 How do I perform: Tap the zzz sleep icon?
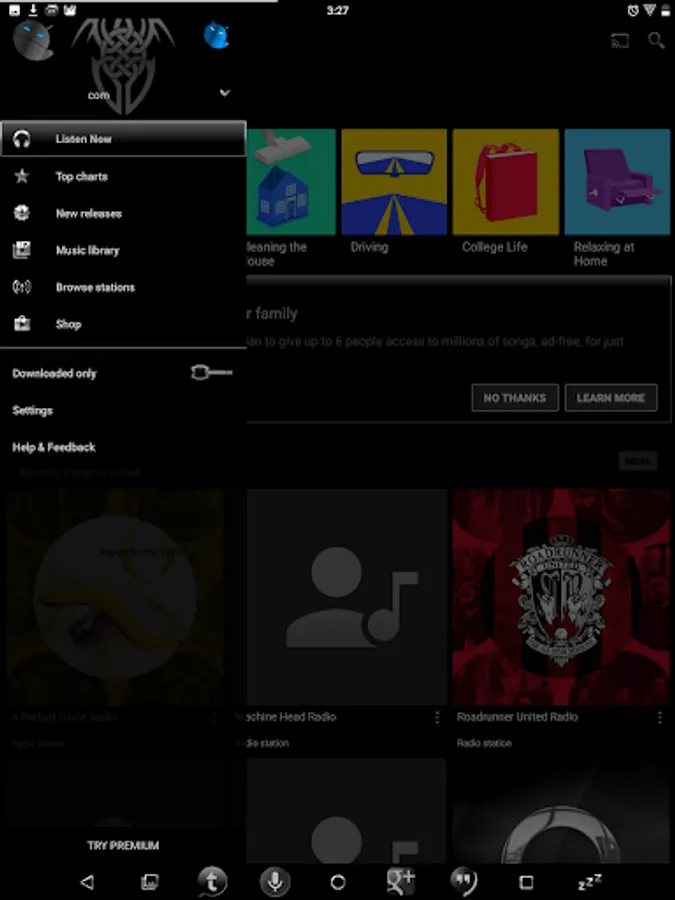tap(589, 882)
